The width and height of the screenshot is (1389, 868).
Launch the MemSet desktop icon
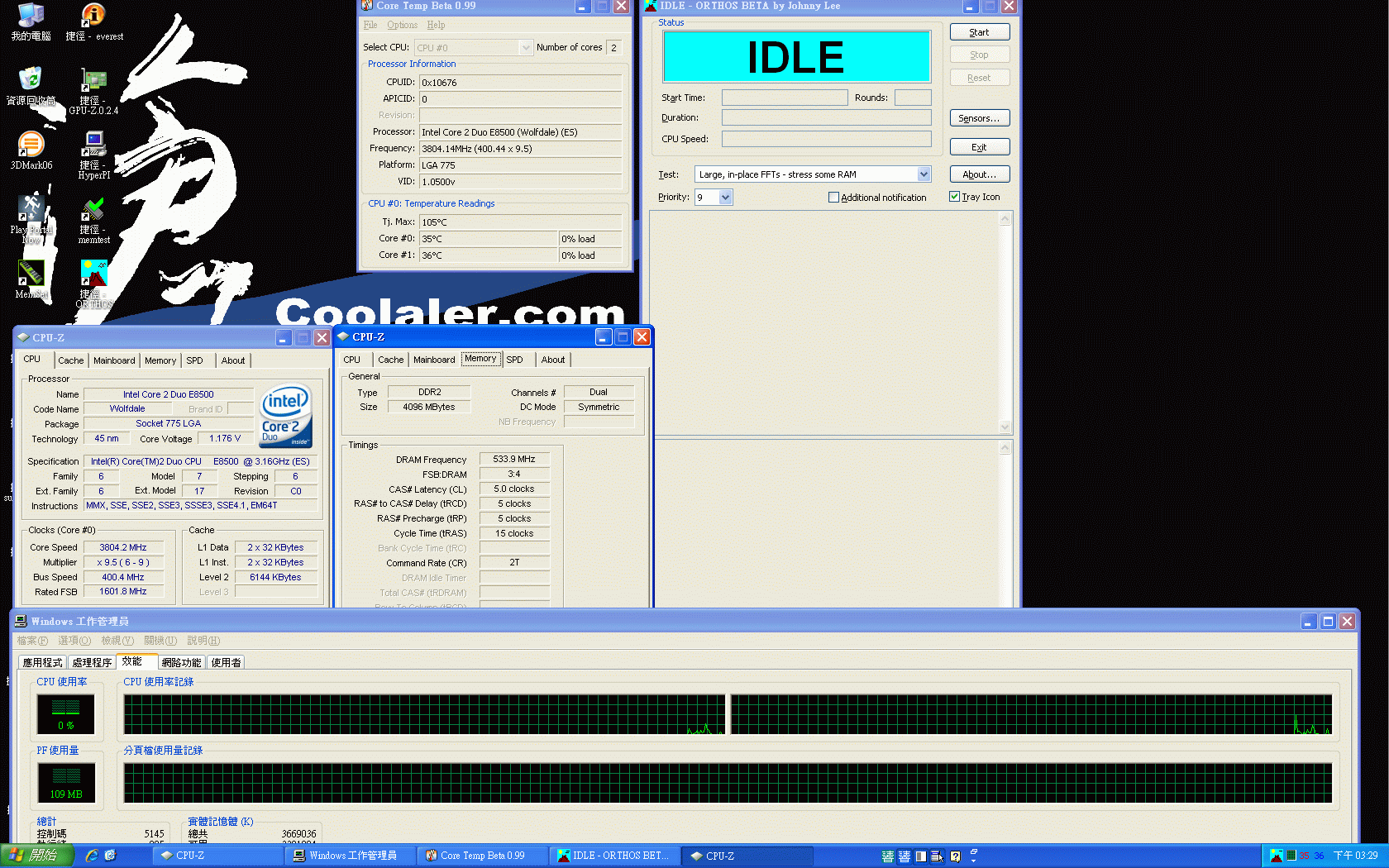coord(31,280)
